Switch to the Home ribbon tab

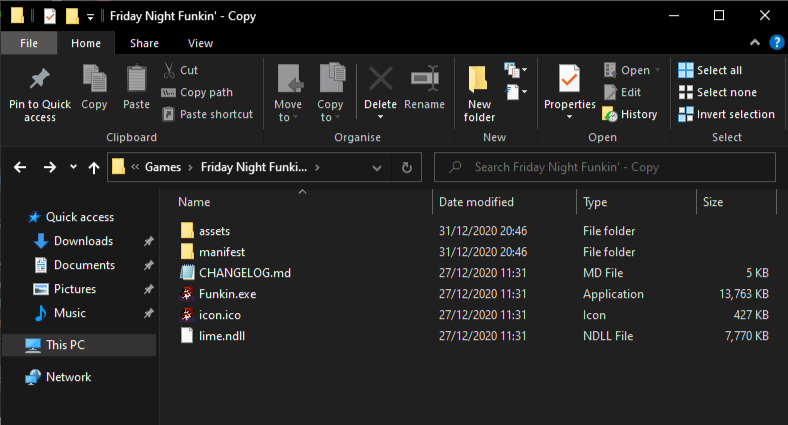click(x=86, y=43)
